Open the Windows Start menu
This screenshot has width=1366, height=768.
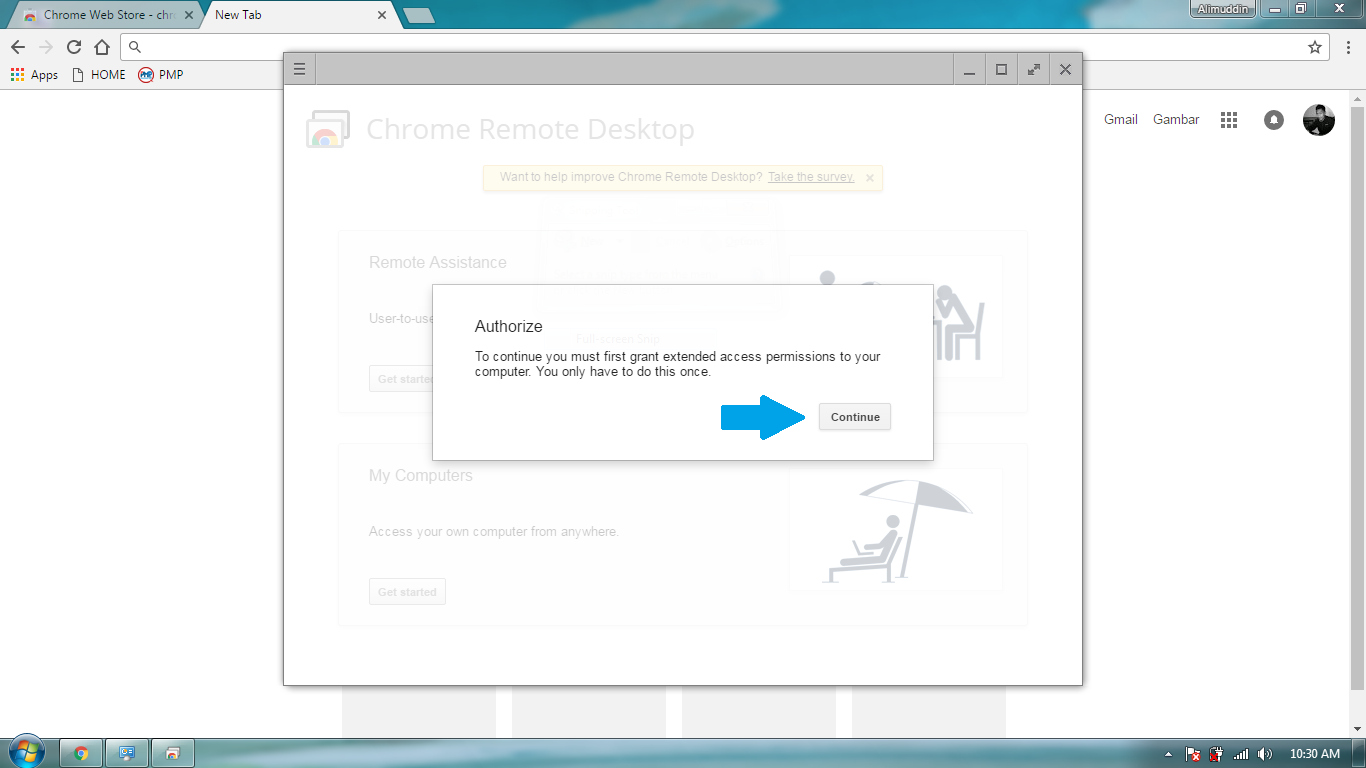(27, 752)
